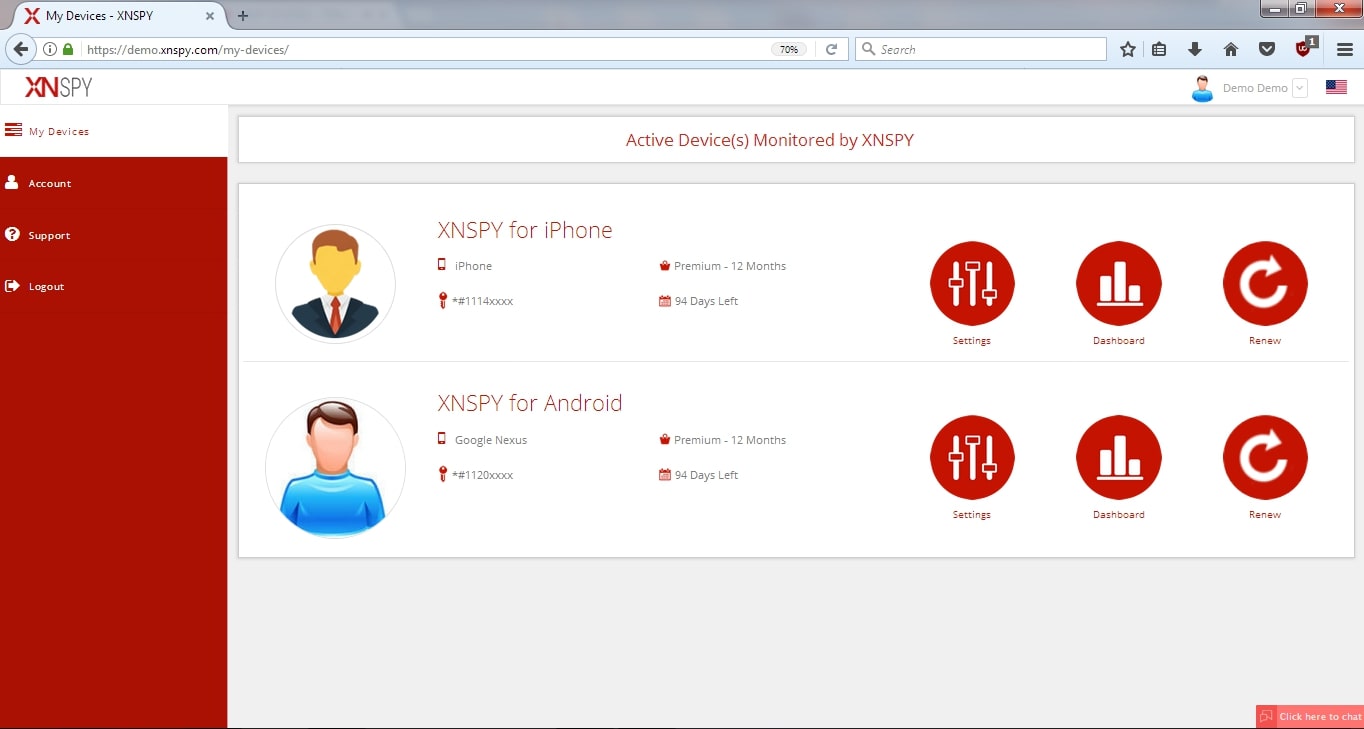Click the iPhone device name text
1364x729 pixels.
click(473, 266)
